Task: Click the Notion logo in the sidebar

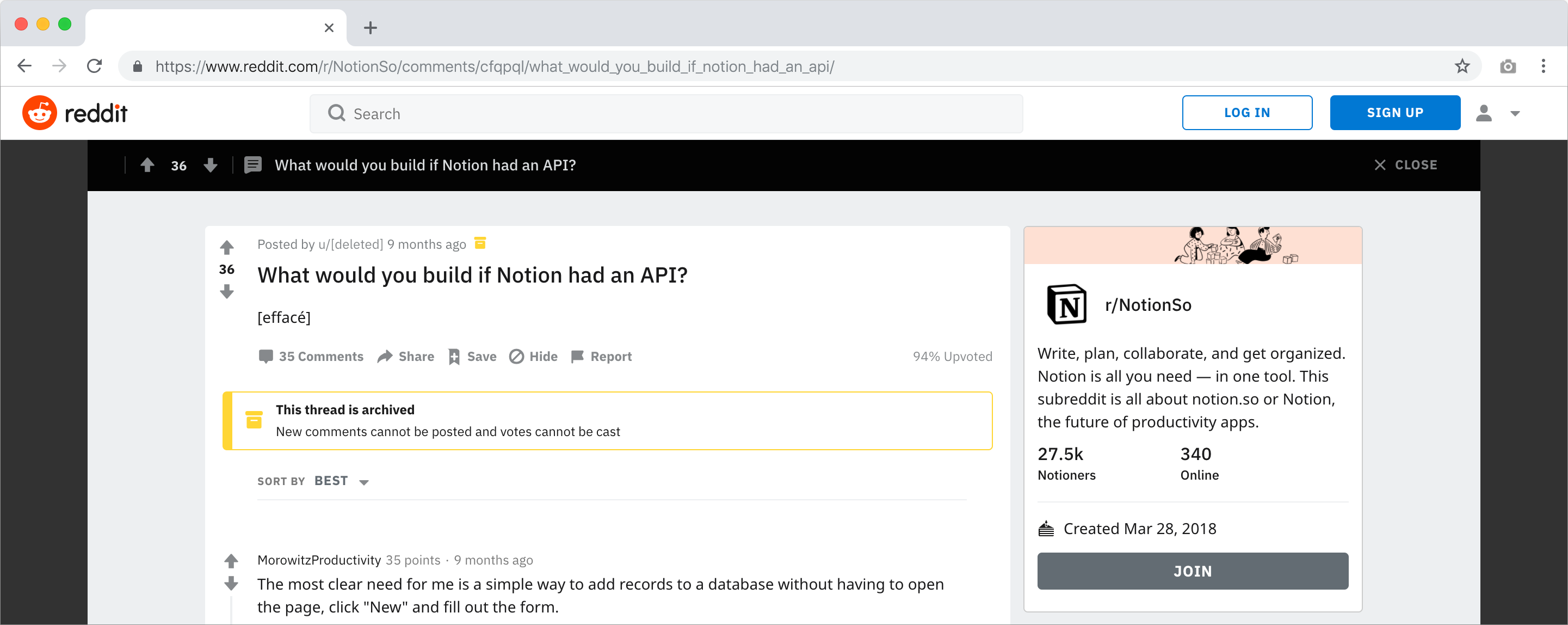Action: pyautogui.click(x=1066, y=304)
